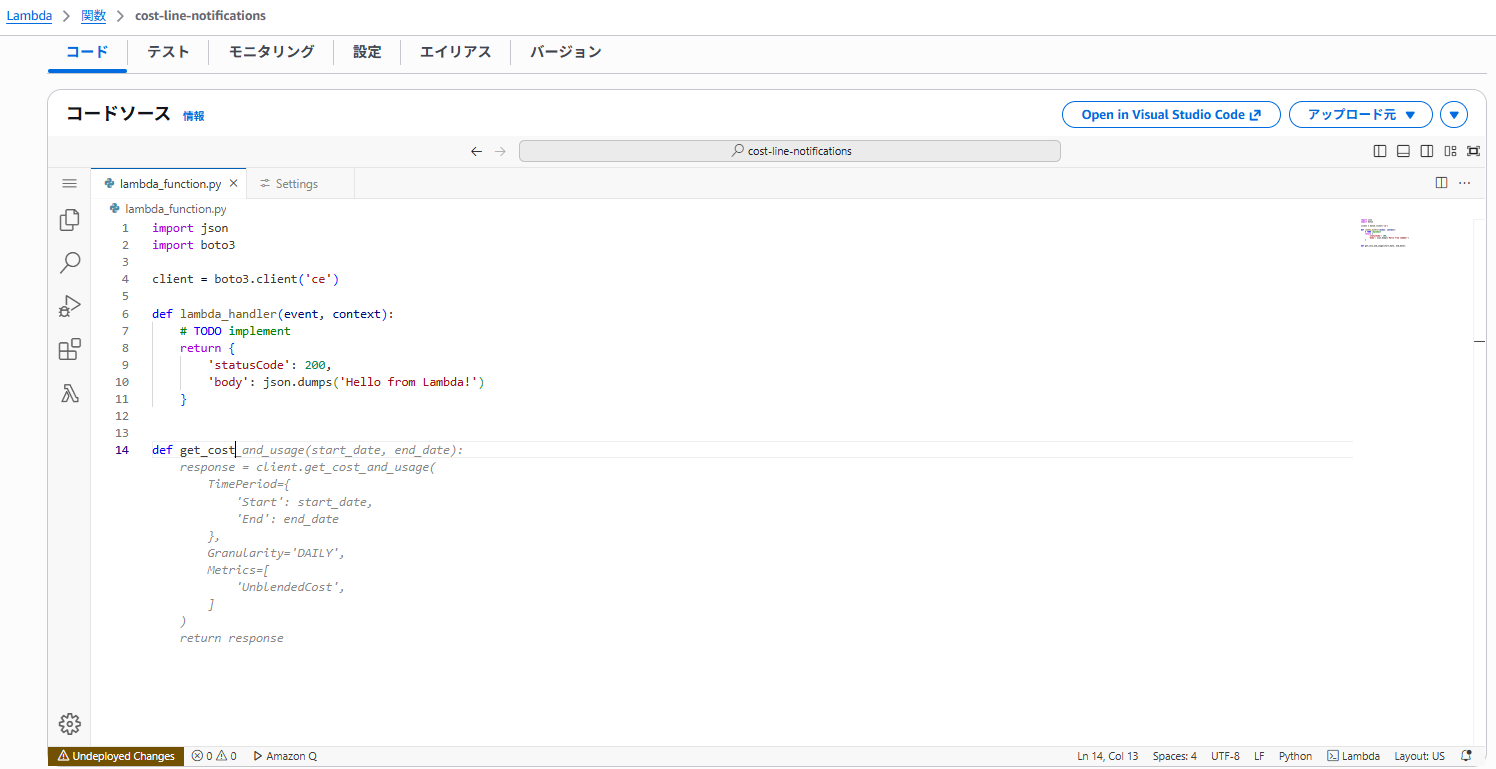Click line number 6 in gutter
This screenshot has height=769, width=1496.
click(125, 314)
